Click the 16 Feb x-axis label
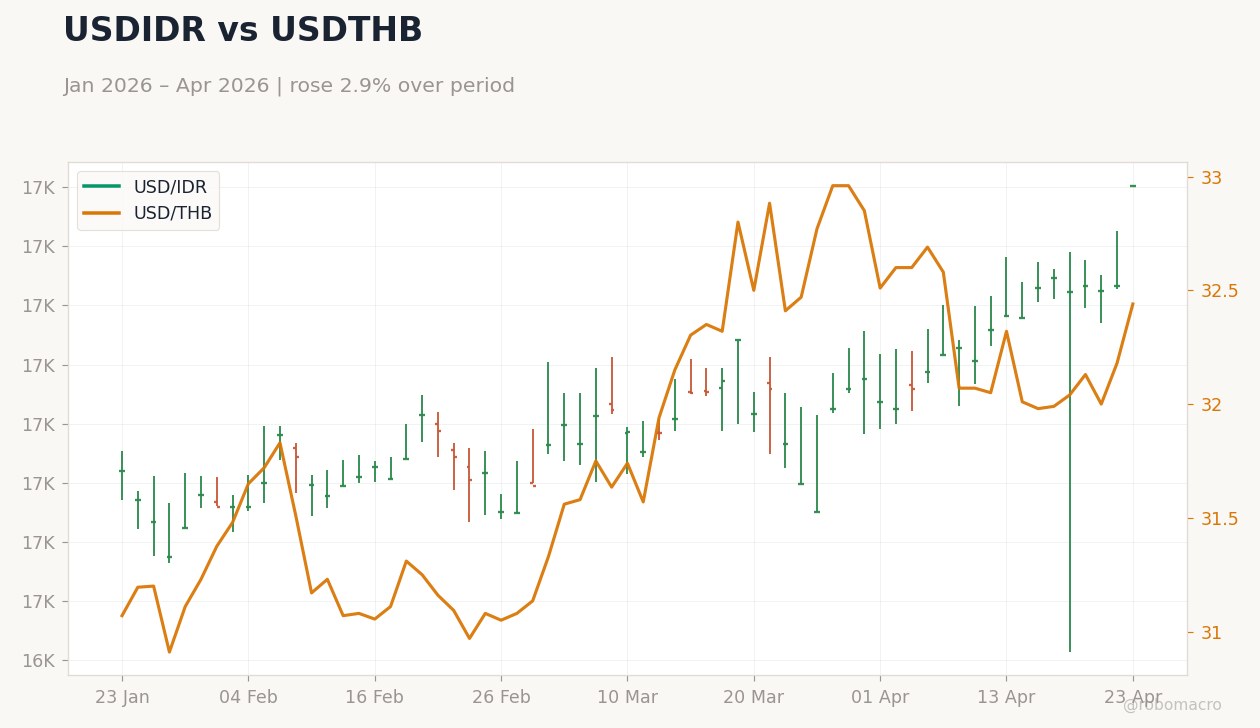The image size is (1260, 728). tap(375, 698)
